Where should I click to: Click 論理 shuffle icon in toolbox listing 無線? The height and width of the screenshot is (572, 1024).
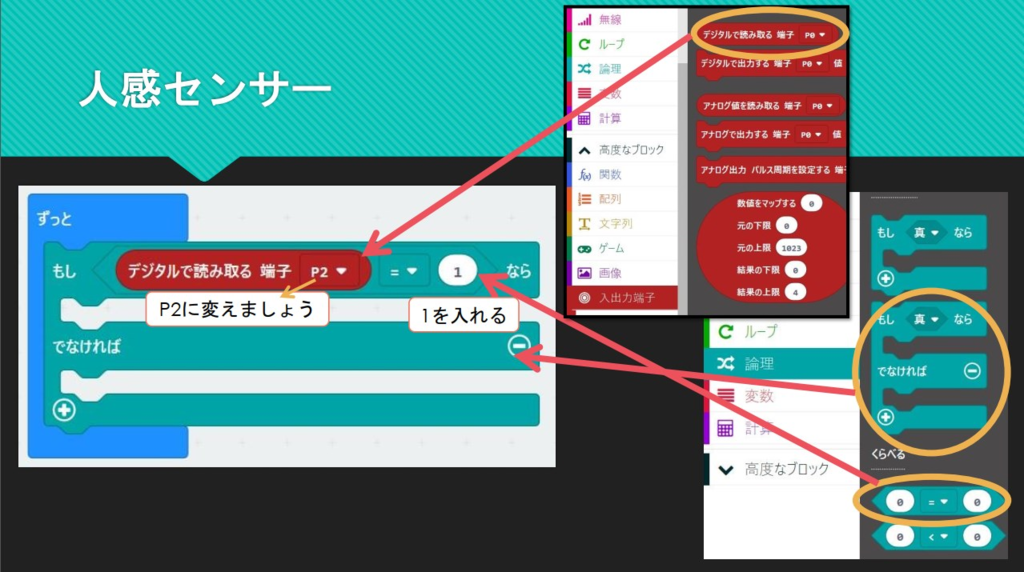coord(584,69)
